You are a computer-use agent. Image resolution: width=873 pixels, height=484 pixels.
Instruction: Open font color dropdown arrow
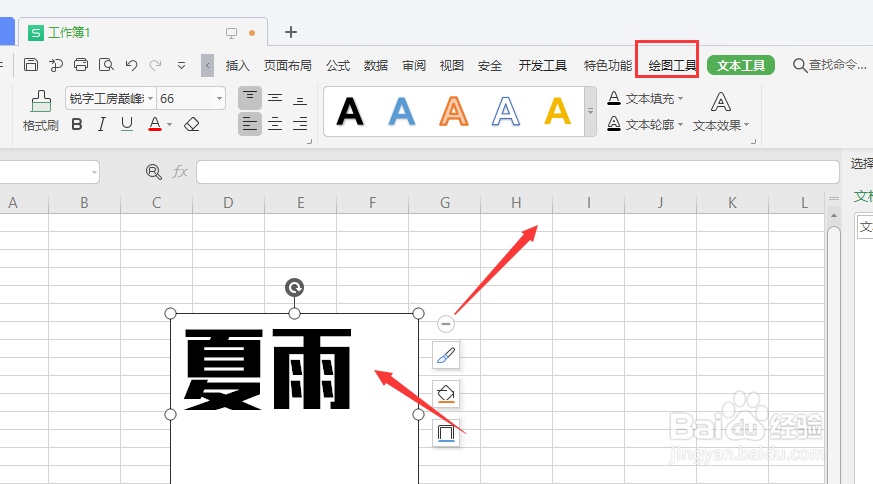(x=169, y=125)
